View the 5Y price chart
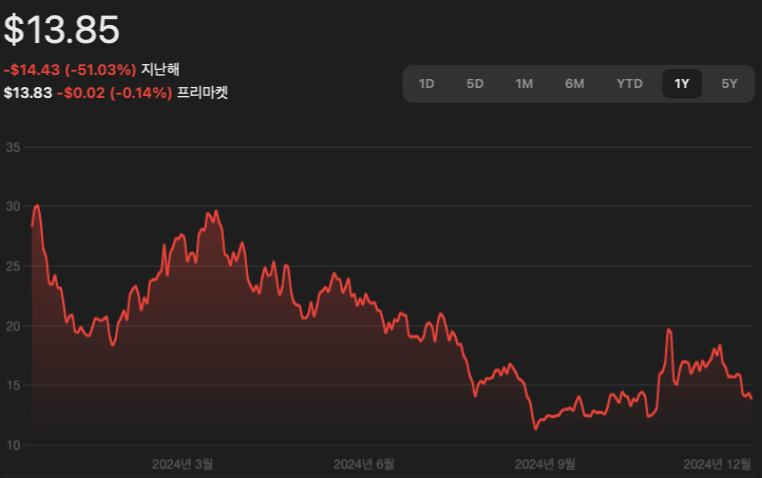Screen dimensions: 762x478 tap(729, 84)
